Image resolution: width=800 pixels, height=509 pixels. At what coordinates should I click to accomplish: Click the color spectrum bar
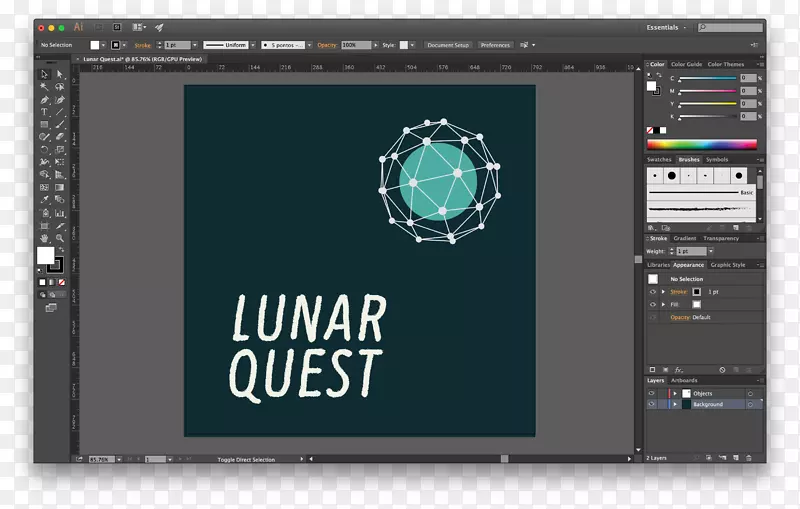[701, 144]
